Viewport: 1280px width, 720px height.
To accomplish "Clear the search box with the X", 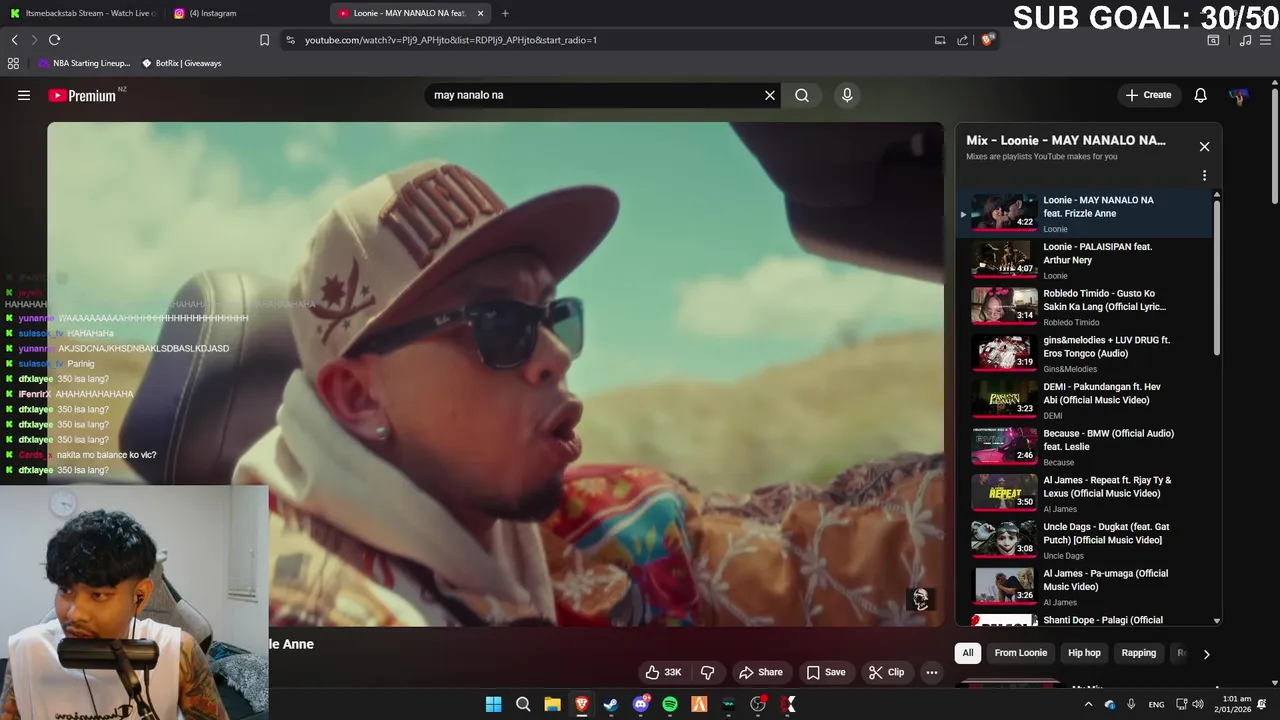I will [x=770, y=95].
